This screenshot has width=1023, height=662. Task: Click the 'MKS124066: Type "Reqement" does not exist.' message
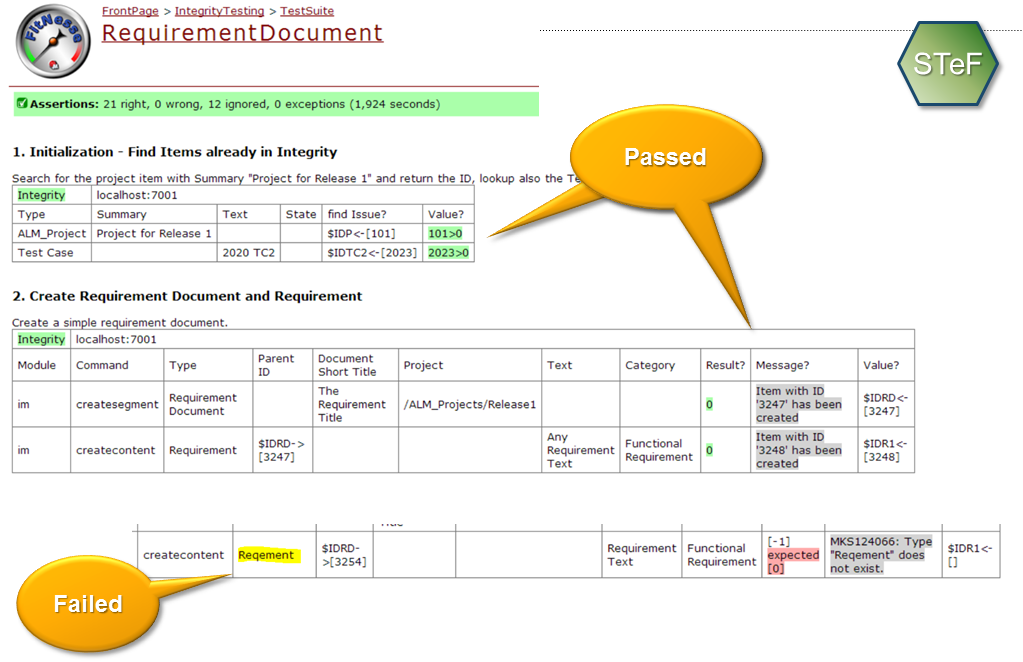click(x=881, y=555)
